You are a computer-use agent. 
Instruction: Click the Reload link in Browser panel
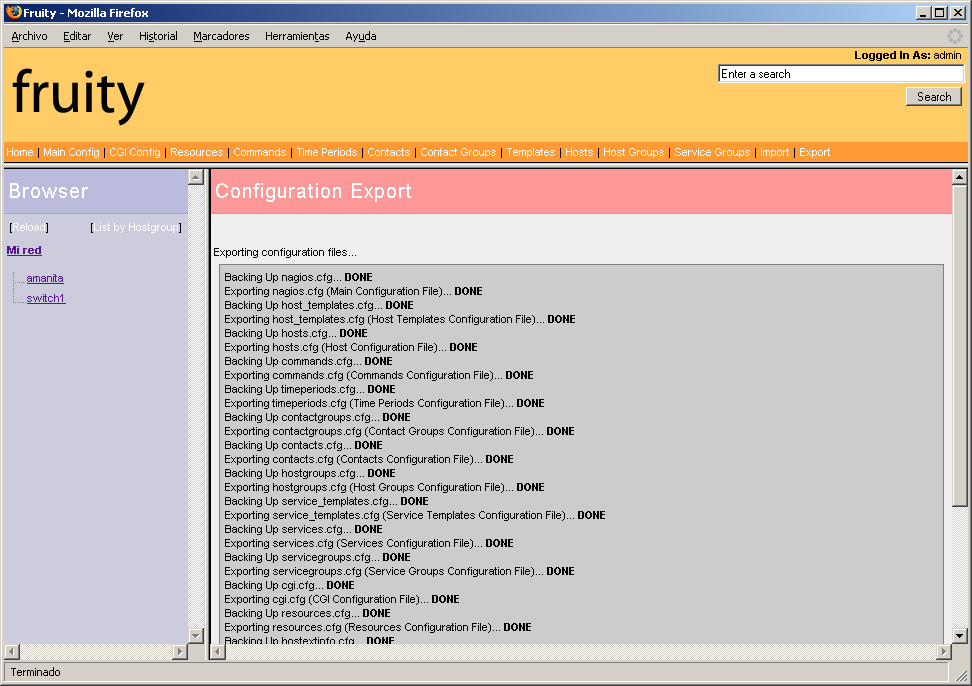click(29, 227)
